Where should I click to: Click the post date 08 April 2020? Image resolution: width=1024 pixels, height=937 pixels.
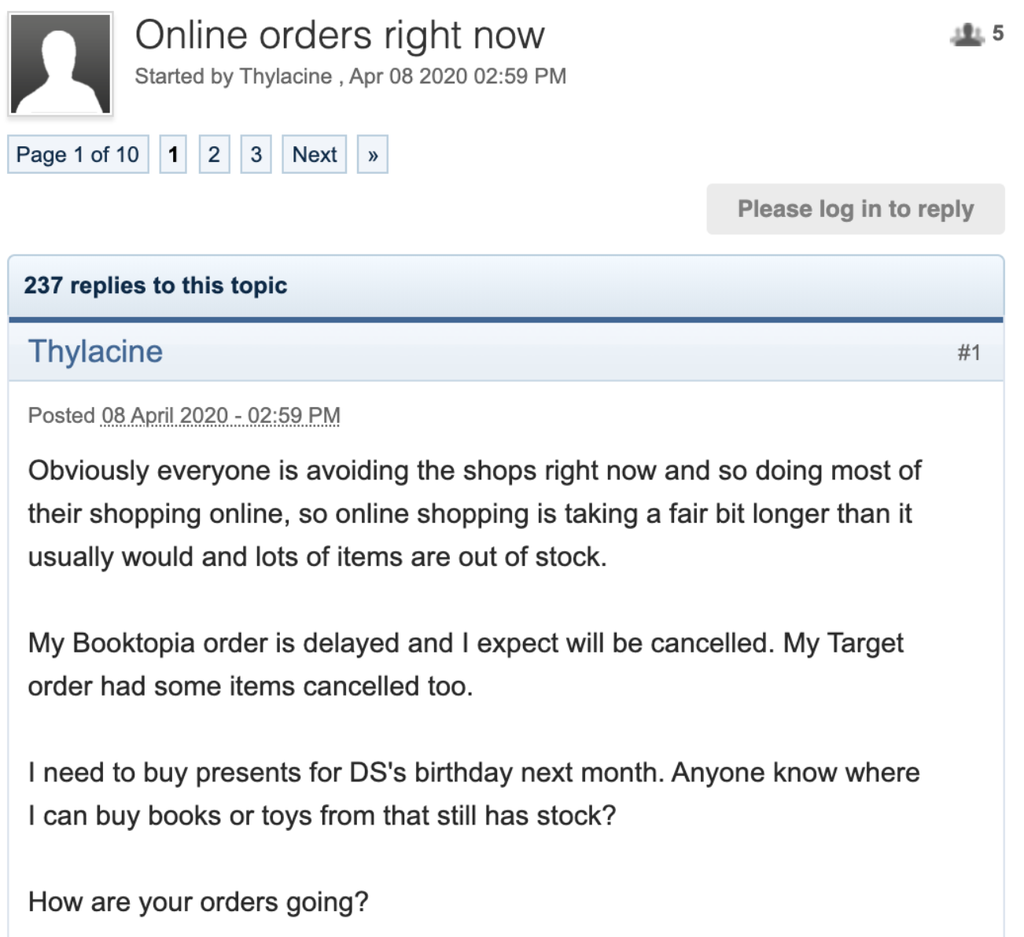[220, 415]
